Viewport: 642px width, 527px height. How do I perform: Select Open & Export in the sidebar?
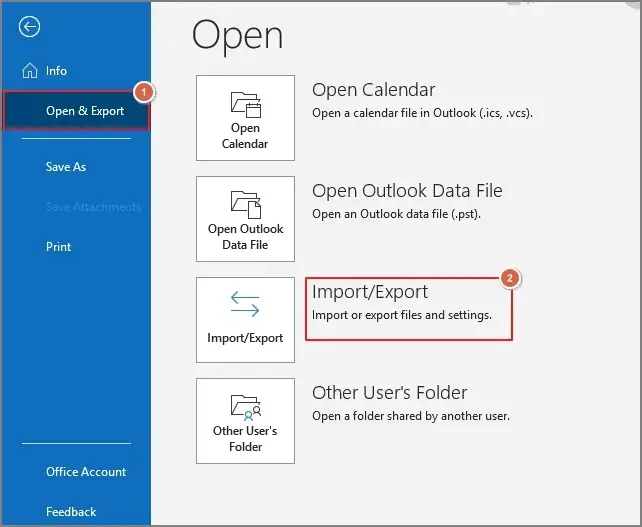(85, 111)
